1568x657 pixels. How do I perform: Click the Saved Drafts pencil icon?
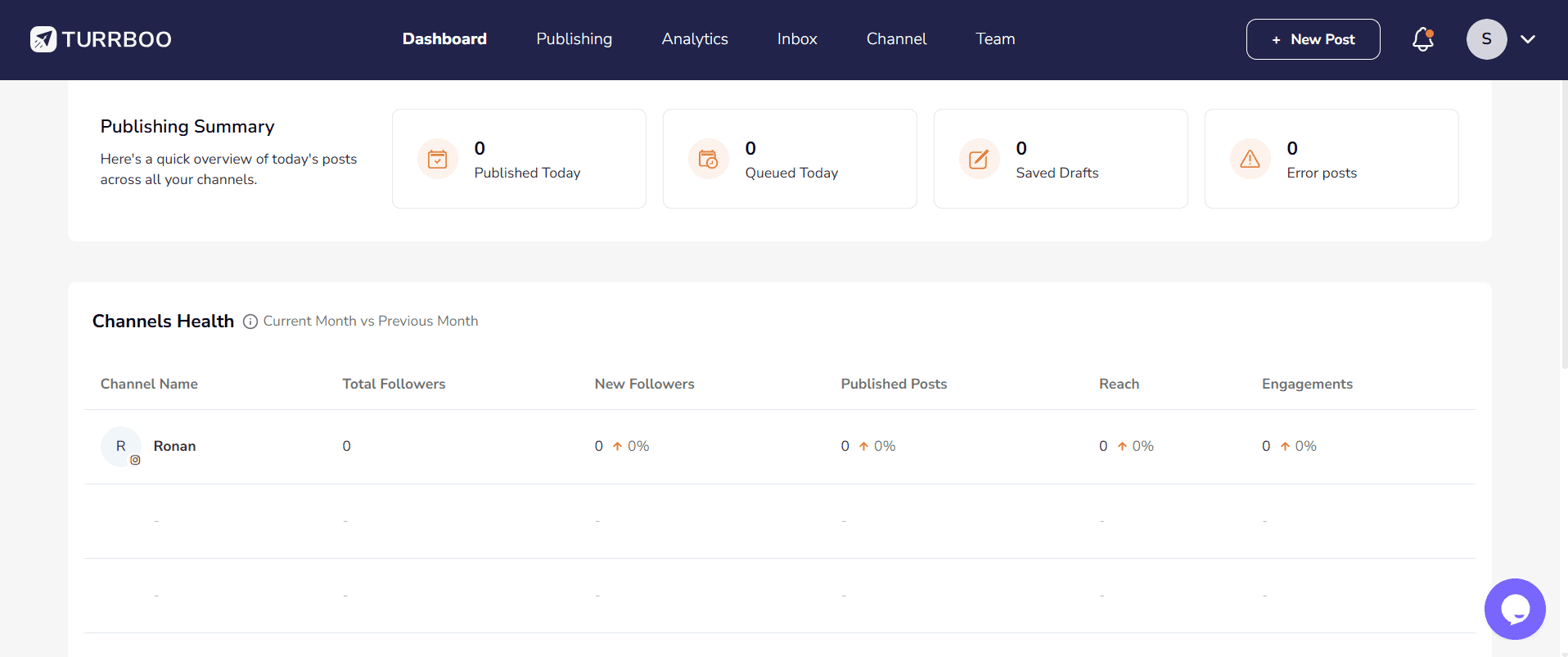click(x=980, y=159)
